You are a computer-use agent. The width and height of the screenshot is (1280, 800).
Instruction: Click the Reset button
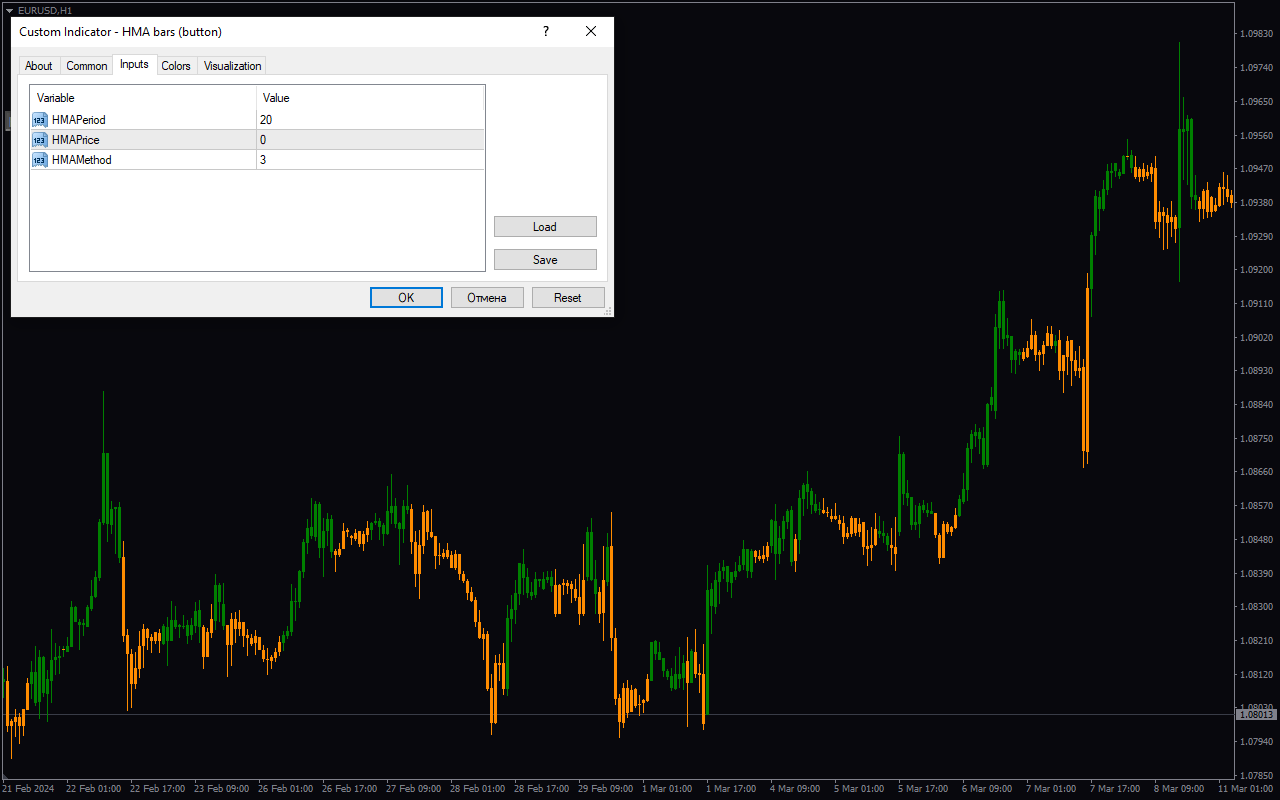coord(568,298)
